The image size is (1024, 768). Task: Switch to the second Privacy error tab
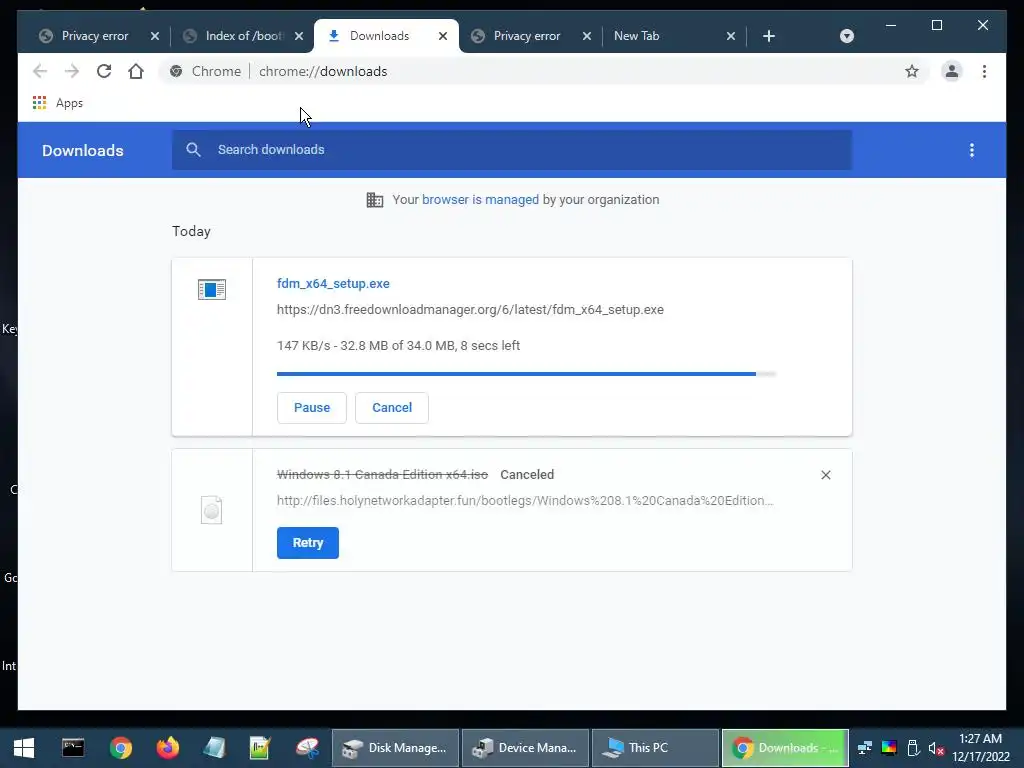pyautogui.click(x=526, y=36)
